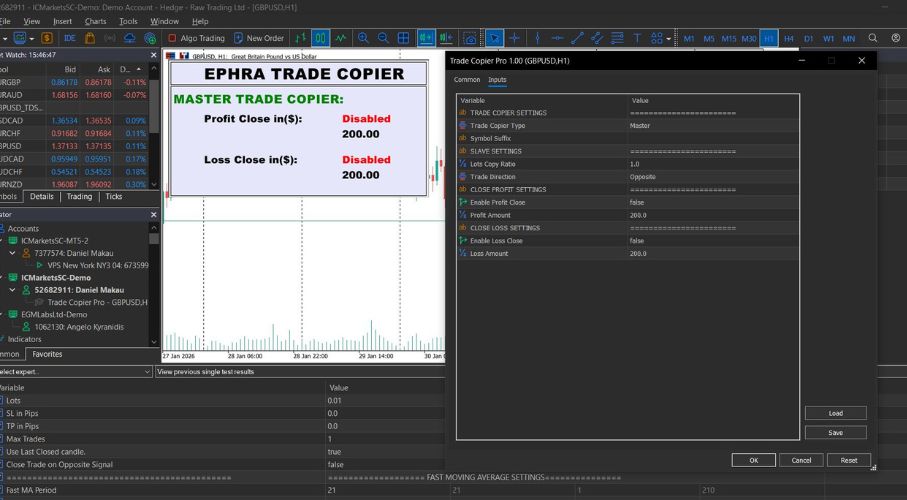The width and height of the screenshot is (907, 500).
Task: Open the search magnifier in toolbar
Action: pyautogui.click(x=873, y=38)
